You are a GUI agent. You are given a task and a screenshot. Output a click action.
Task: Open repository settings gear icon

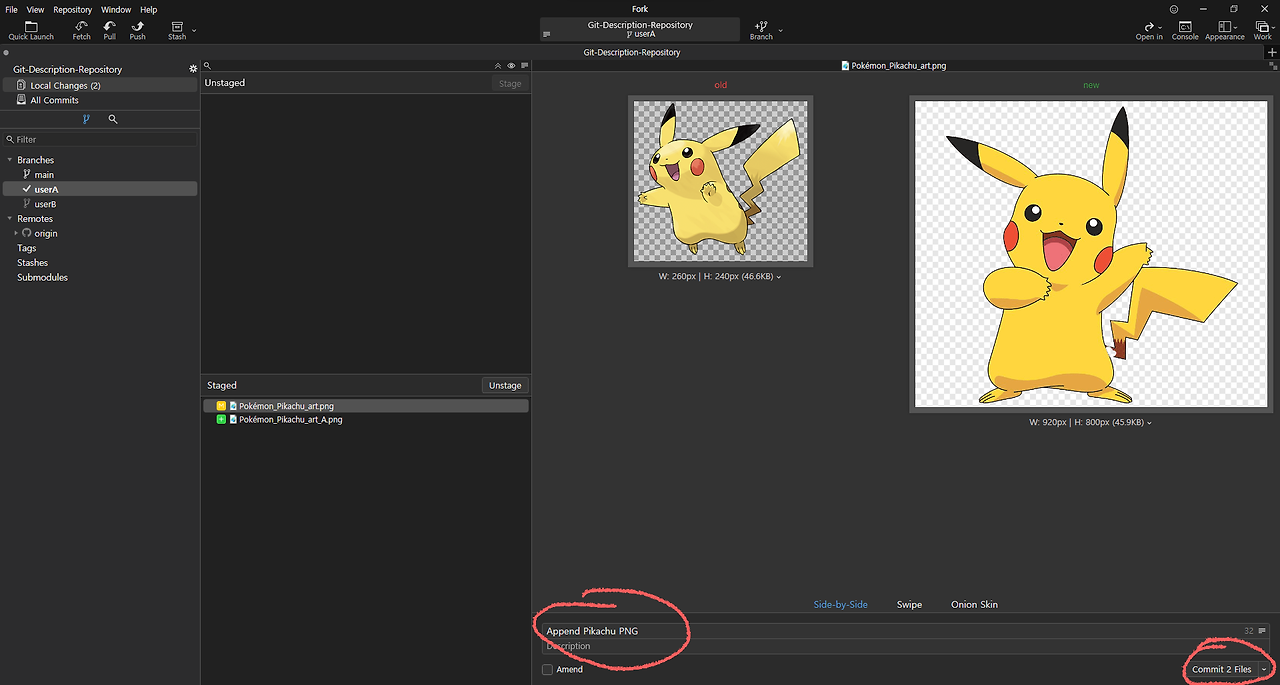(x=193, y=69)
